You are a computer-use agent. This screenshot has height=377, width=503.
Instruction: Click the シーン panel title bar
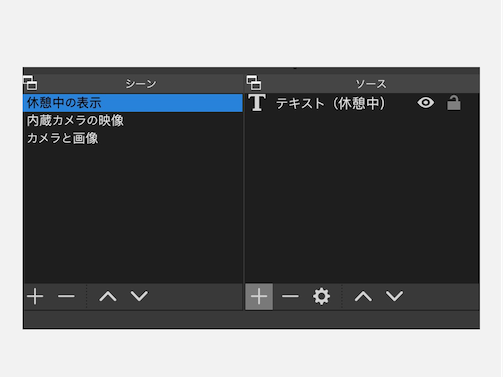[x=141, y=83]
